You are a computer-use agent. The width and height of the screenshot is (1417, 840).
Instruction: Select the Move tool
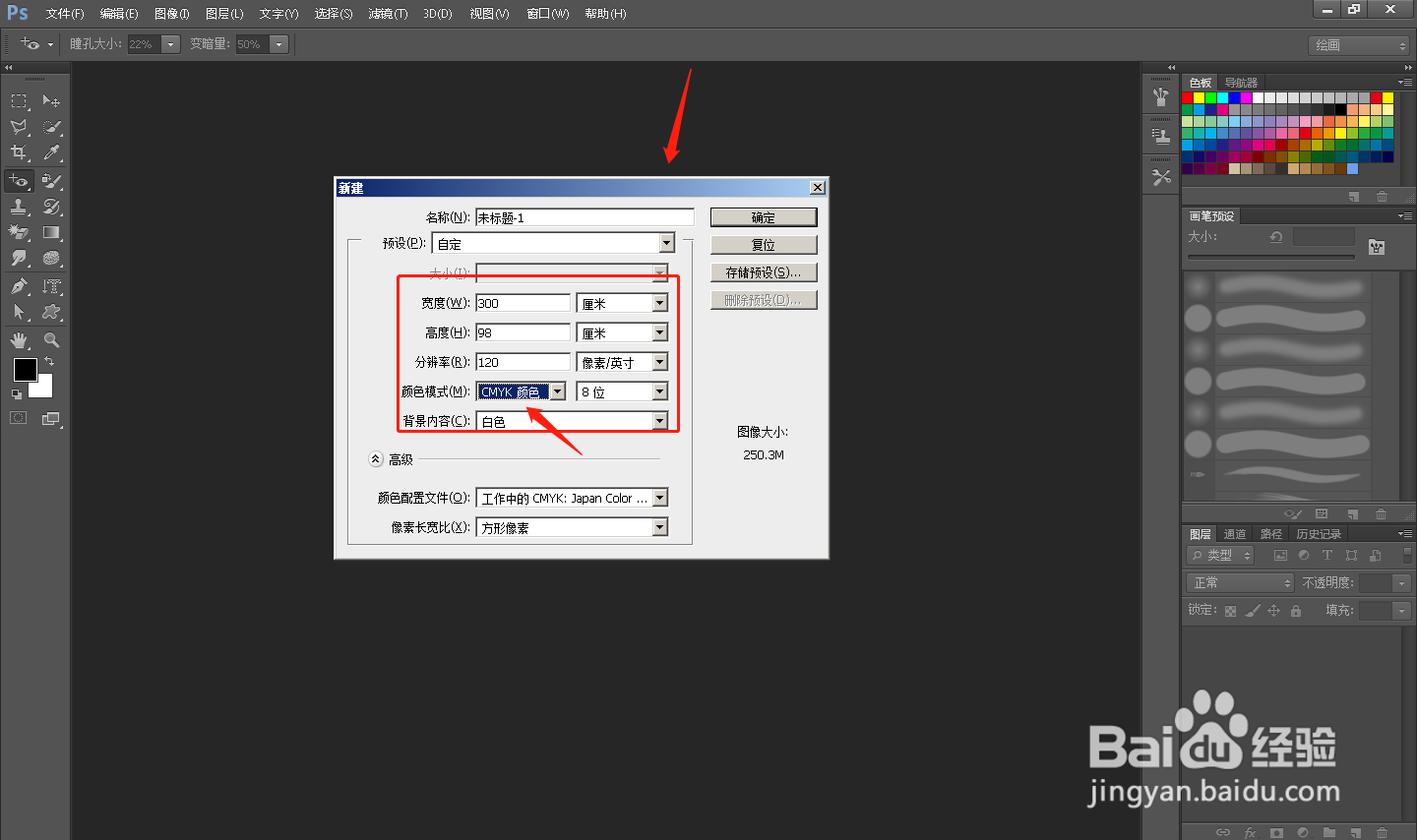click(x=51, y=101)
